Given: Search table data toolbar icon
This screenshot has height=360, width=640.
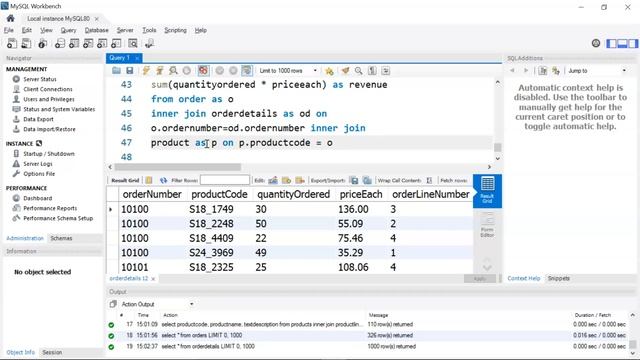Looking at the screenshot, I should (133, 43).
